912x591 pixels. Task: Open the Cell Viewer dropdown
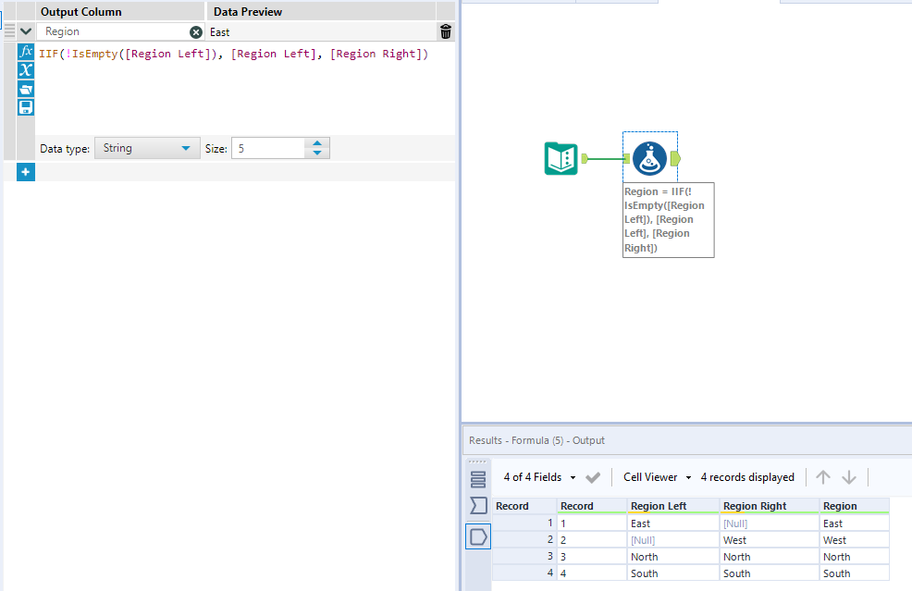(x=657, y=477)
